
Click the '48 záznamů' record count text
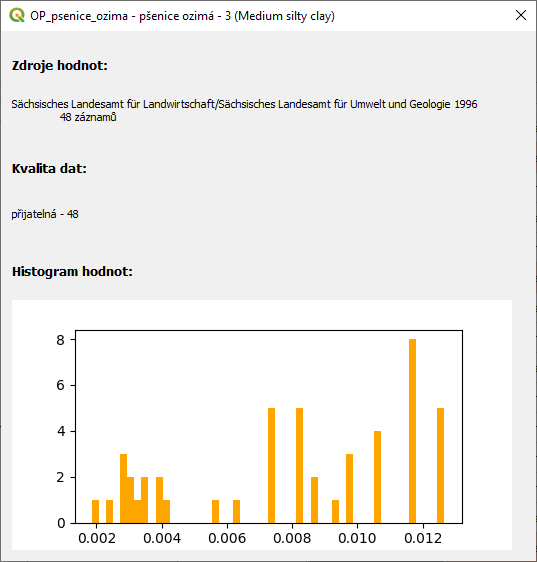pos(88,117)
